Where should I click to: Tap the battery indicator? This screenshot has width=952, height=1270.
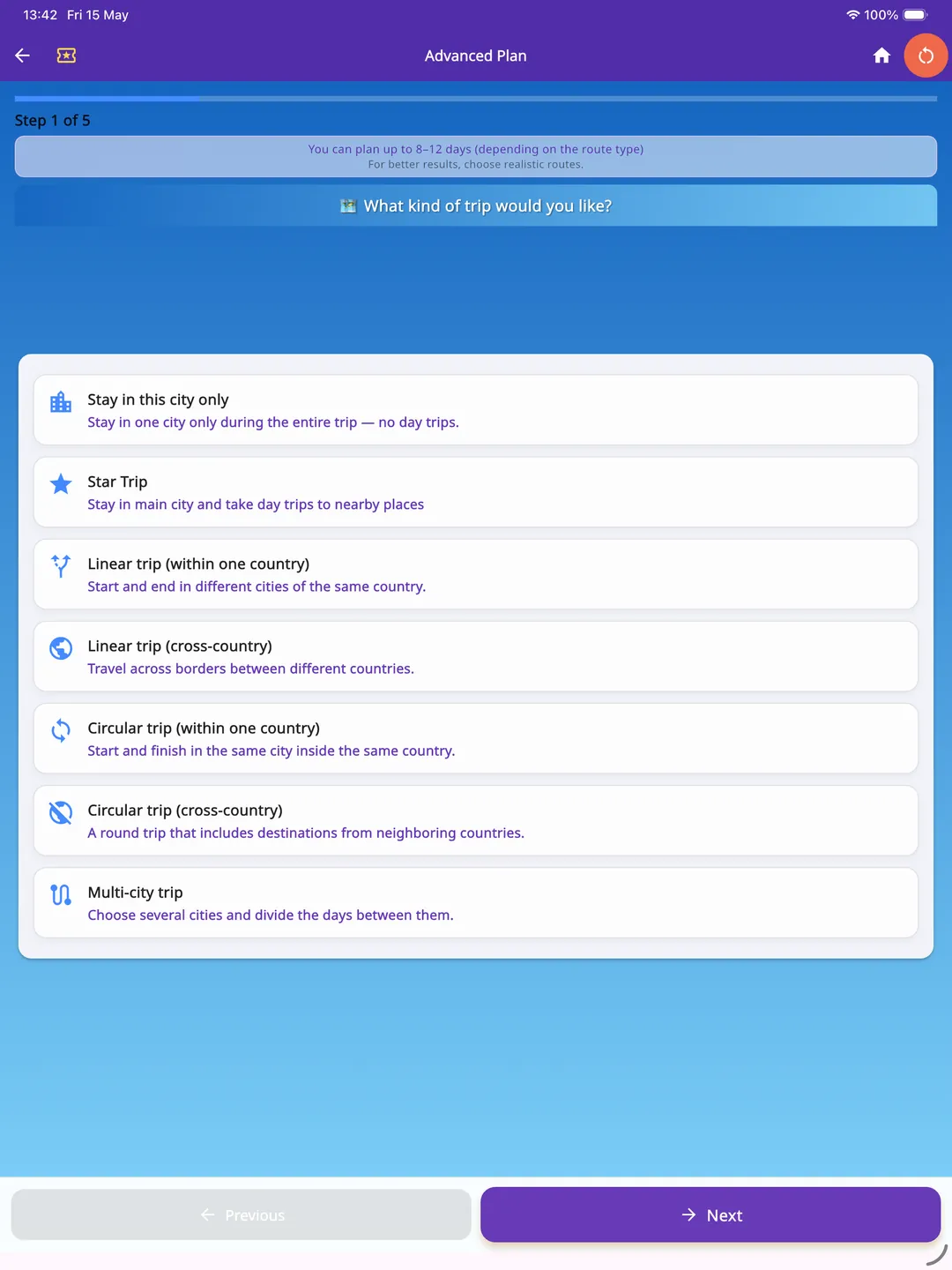click(915, 15)
